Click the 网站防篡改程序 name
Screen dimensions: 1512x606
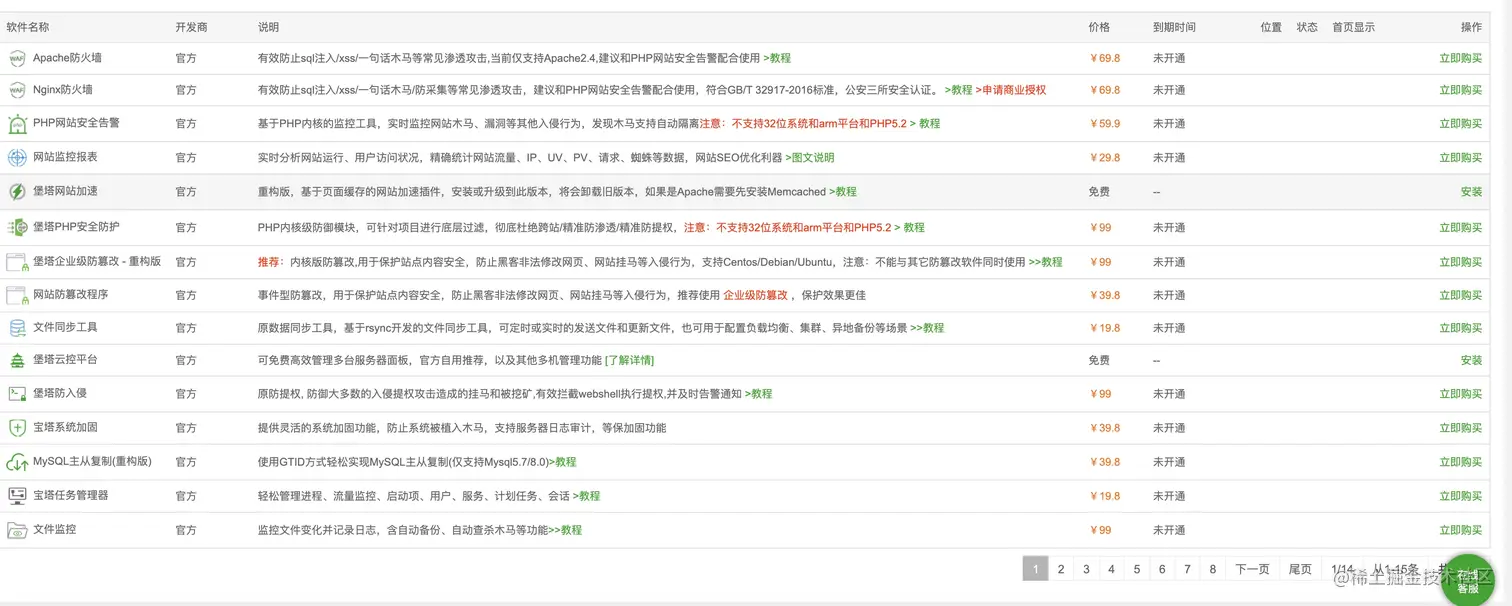click(x=71, y=294)
